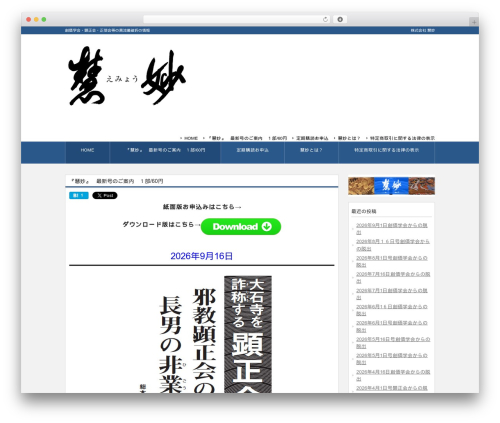
Task: Click the green Download button
Action: click(x=241, y=227)
